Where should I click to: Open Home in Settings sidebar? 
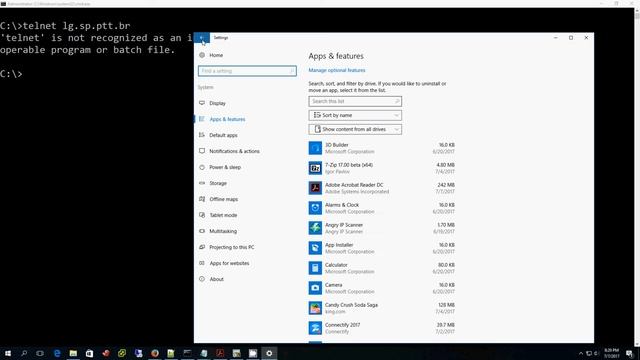pyautogui.click(x=216, y=55)
